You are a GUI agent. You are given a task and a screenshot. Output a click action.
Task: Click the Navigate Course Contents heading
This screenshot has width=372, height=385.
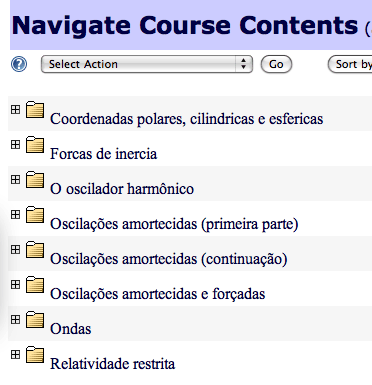click(185, 26)
